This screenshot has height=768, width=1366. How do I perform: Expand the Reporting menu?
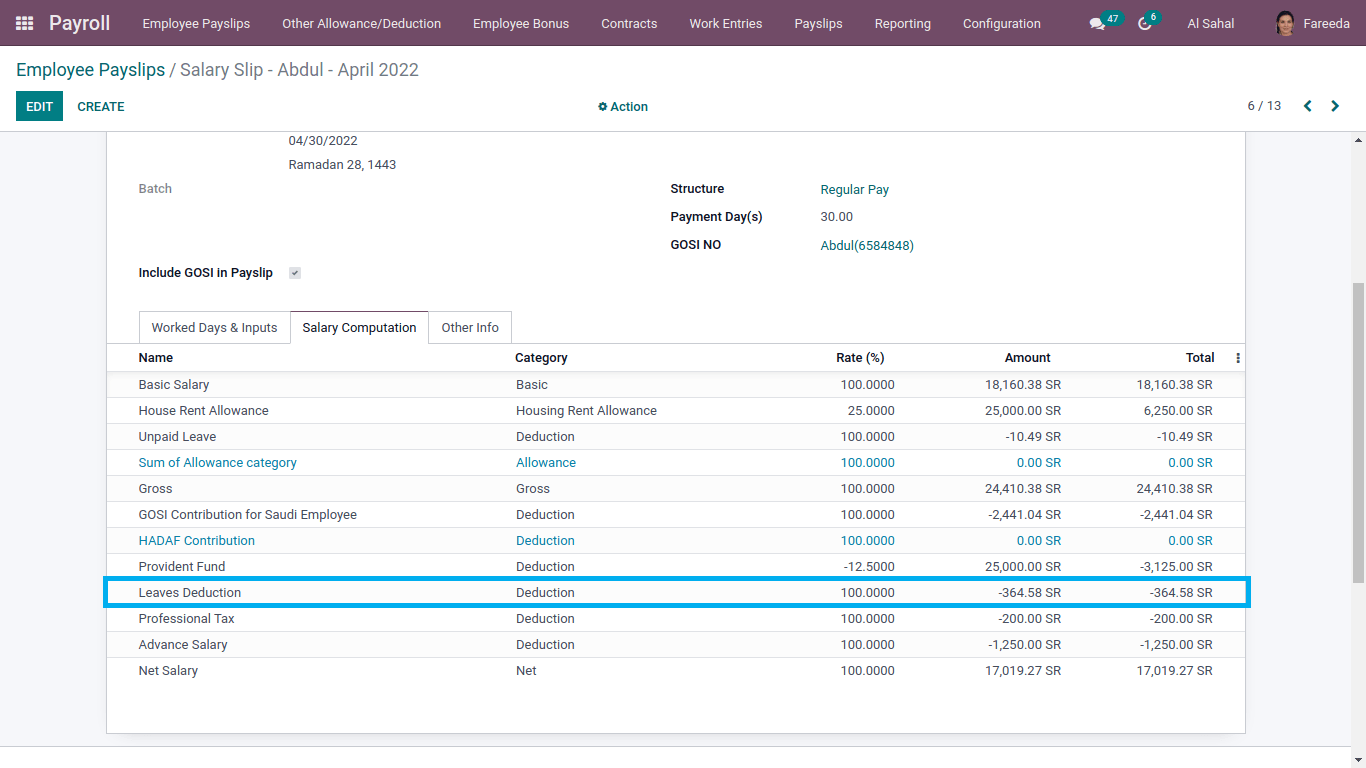click(x=902, y=23)
